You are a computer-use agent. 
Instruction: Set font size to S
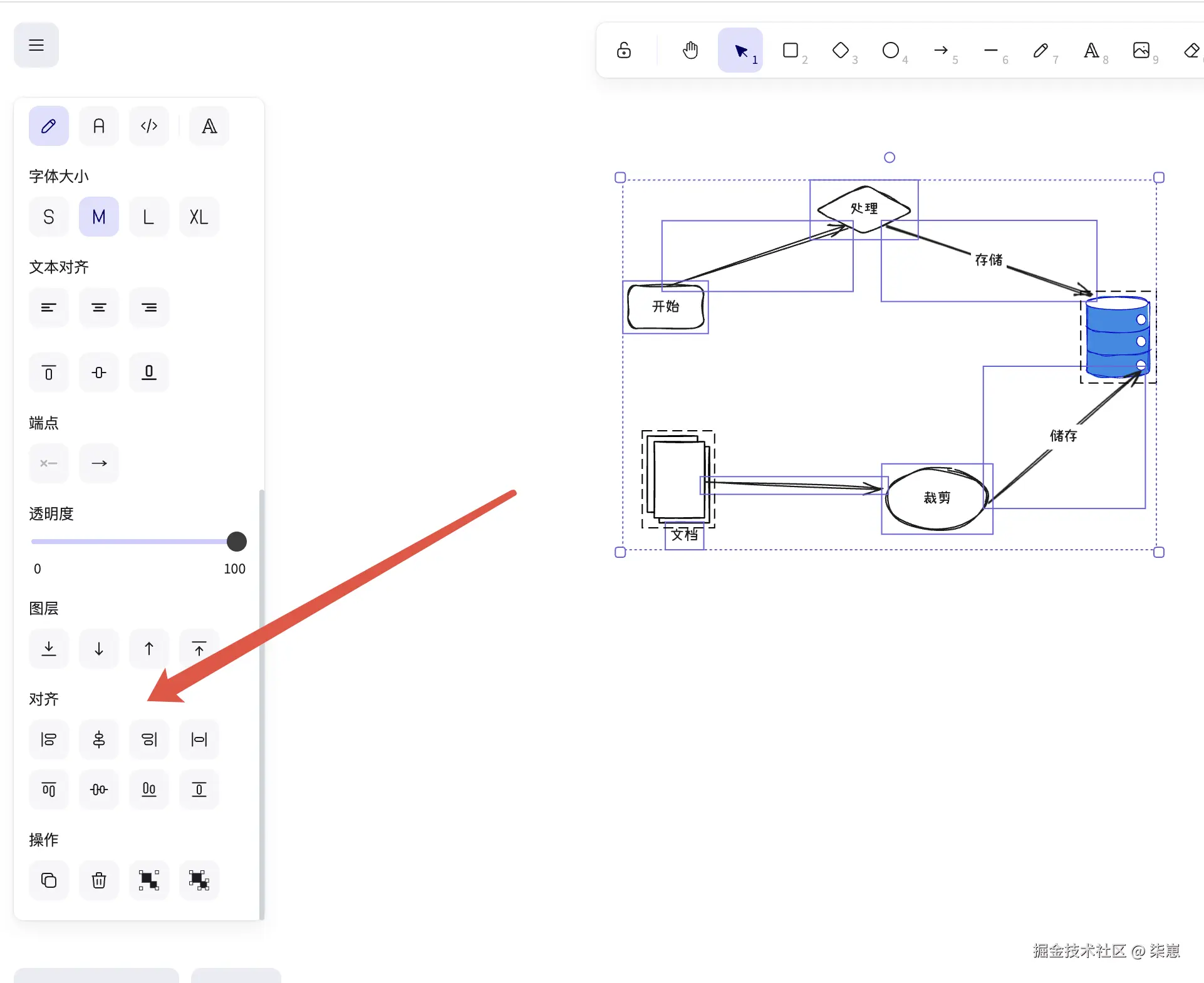[49, 217]
